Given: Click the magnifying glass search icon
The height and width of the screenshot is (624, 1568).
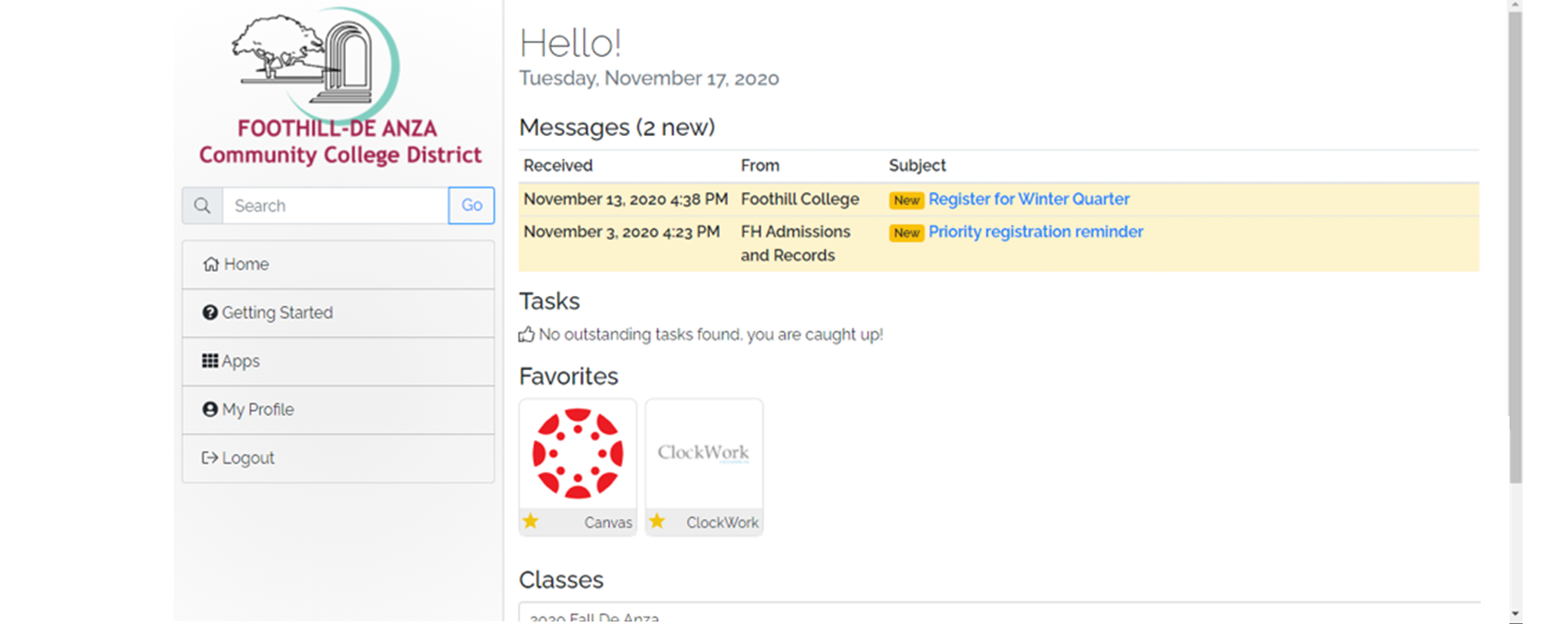Looking at the screenshot, I should pos(202,205).
